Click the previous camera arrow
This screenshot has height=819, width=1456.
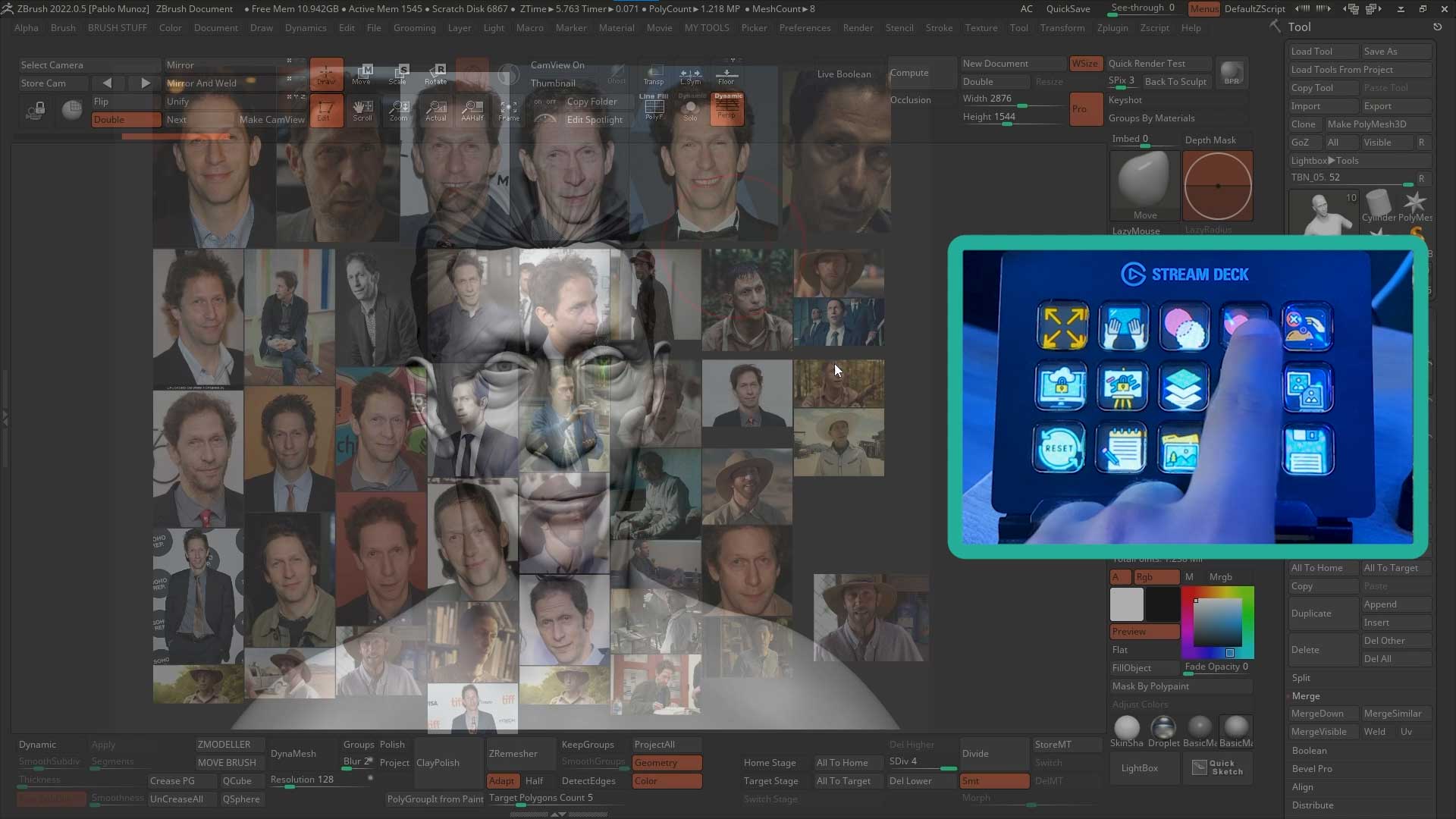(107, 83)
